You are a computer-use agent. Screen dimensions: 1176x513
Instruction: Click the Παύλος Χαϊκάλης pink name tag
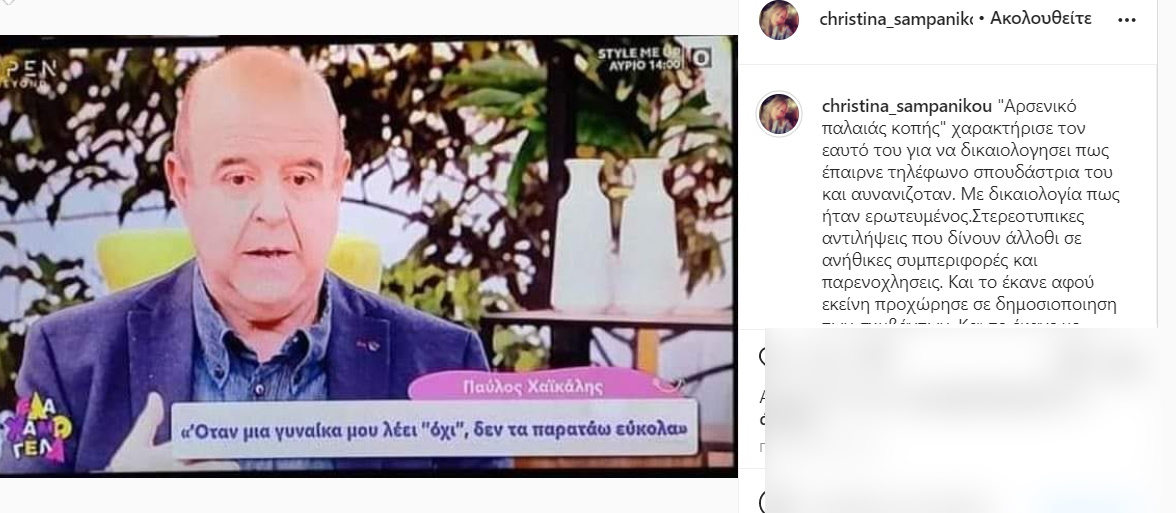coord(533,388)
